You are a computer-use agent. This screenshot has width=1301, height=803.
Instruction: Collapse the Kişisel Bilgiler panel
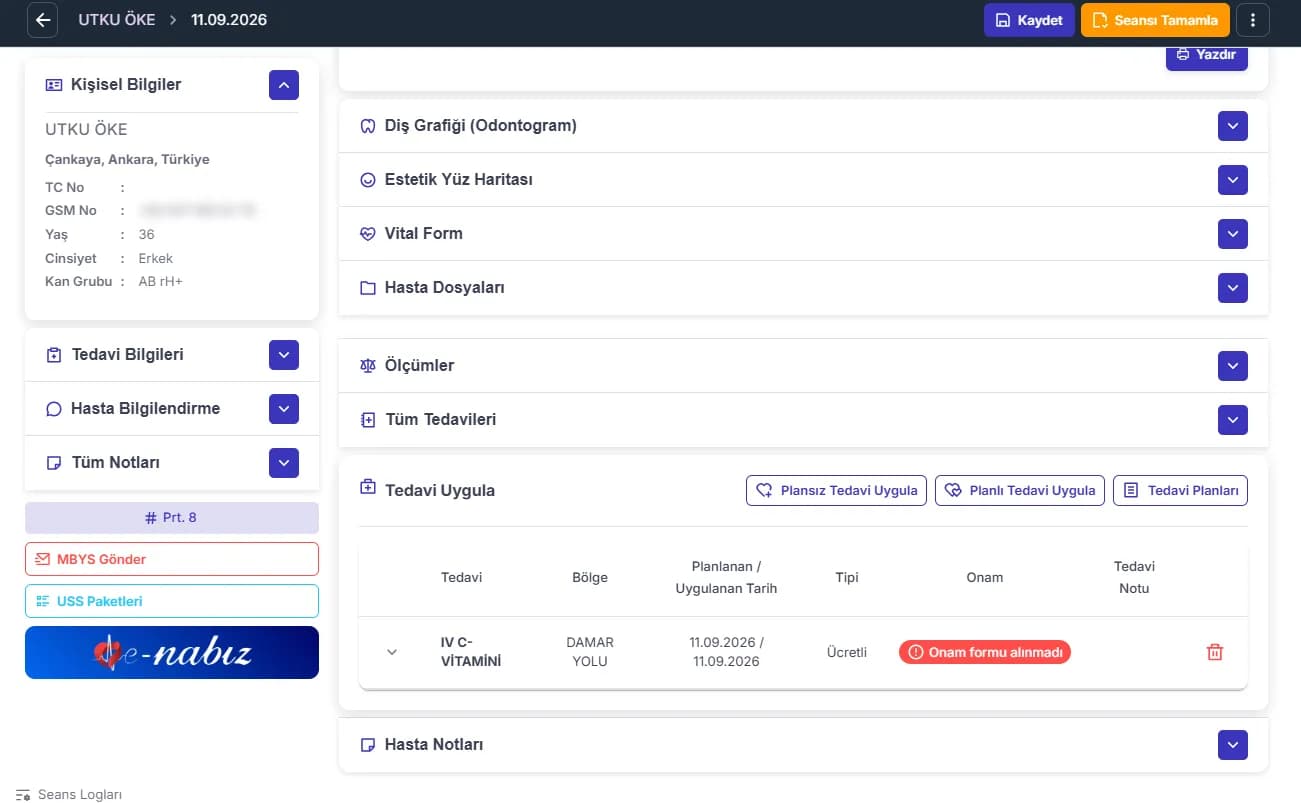pos(284,85)
